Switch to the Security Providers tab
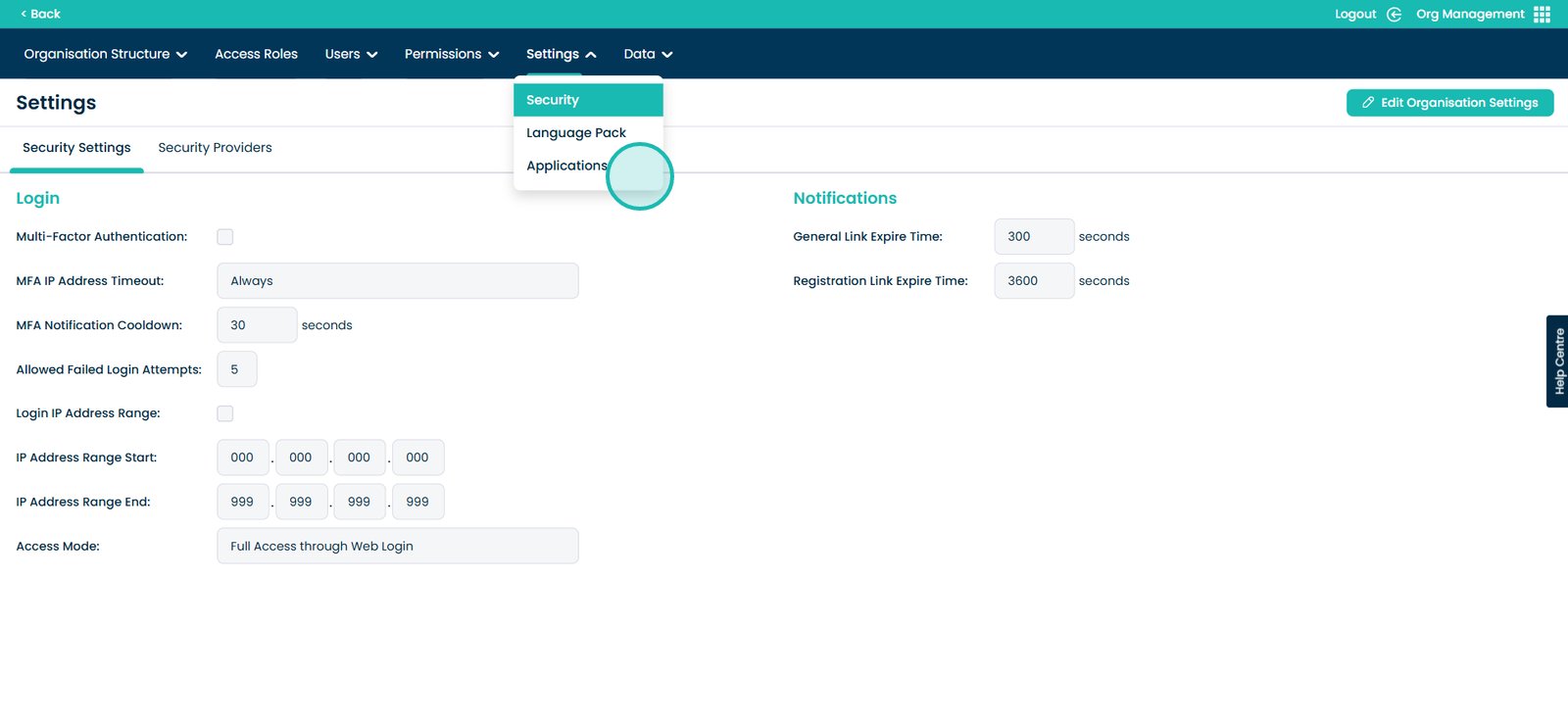This screenshot has width=1568, height=722. pyautogui.click(x=215, y=148)
